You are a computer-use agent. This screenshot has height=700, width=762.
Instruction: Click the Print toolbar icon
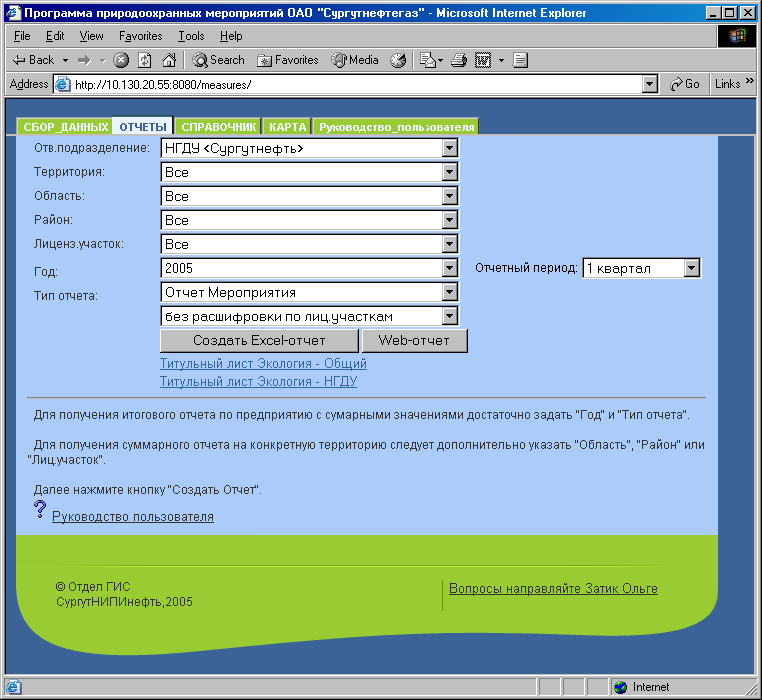click(459, 60)
